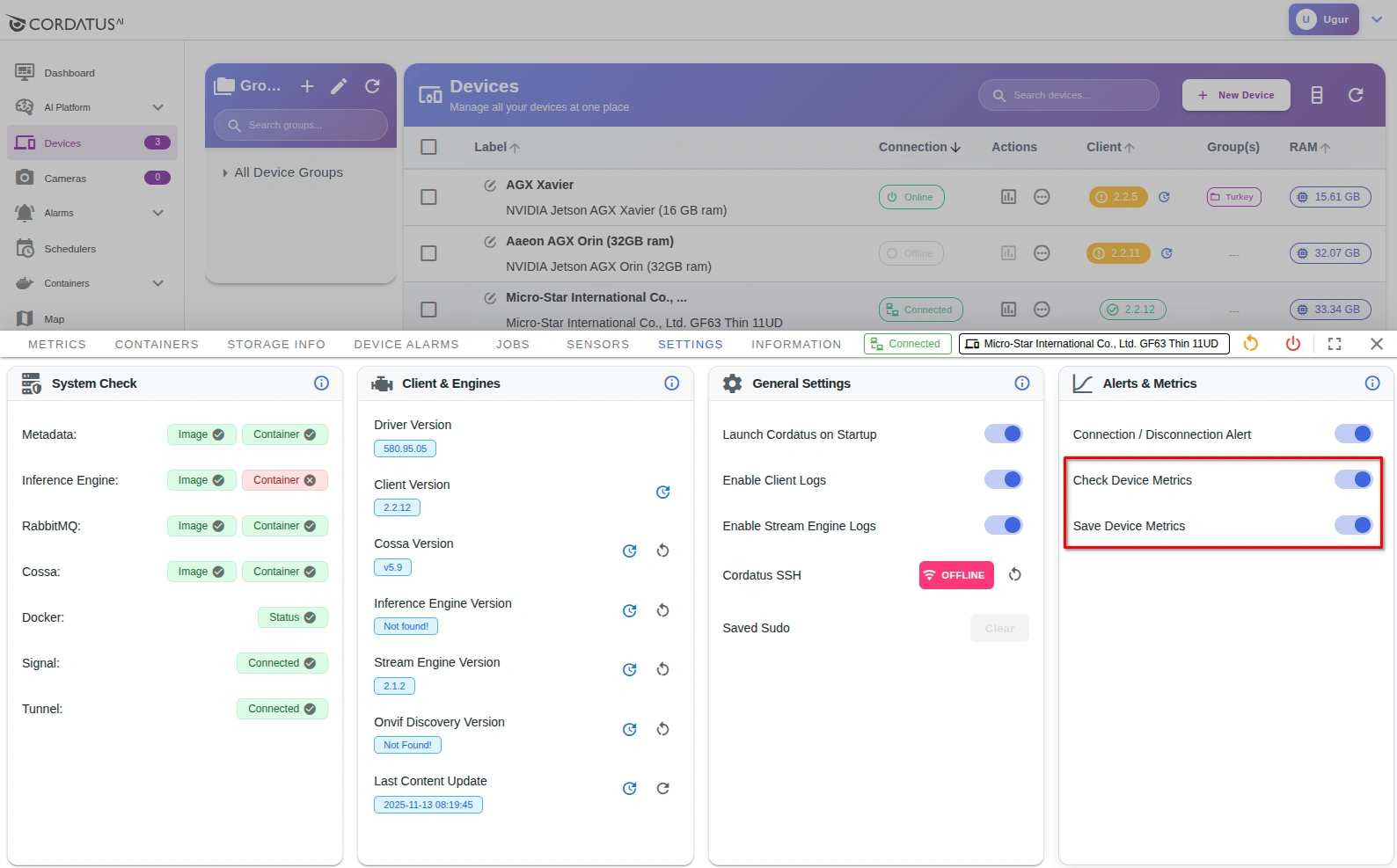Edit group using the pencil icon
The height and width of the screenshot is (868, 1397).
tap(339, 86)
